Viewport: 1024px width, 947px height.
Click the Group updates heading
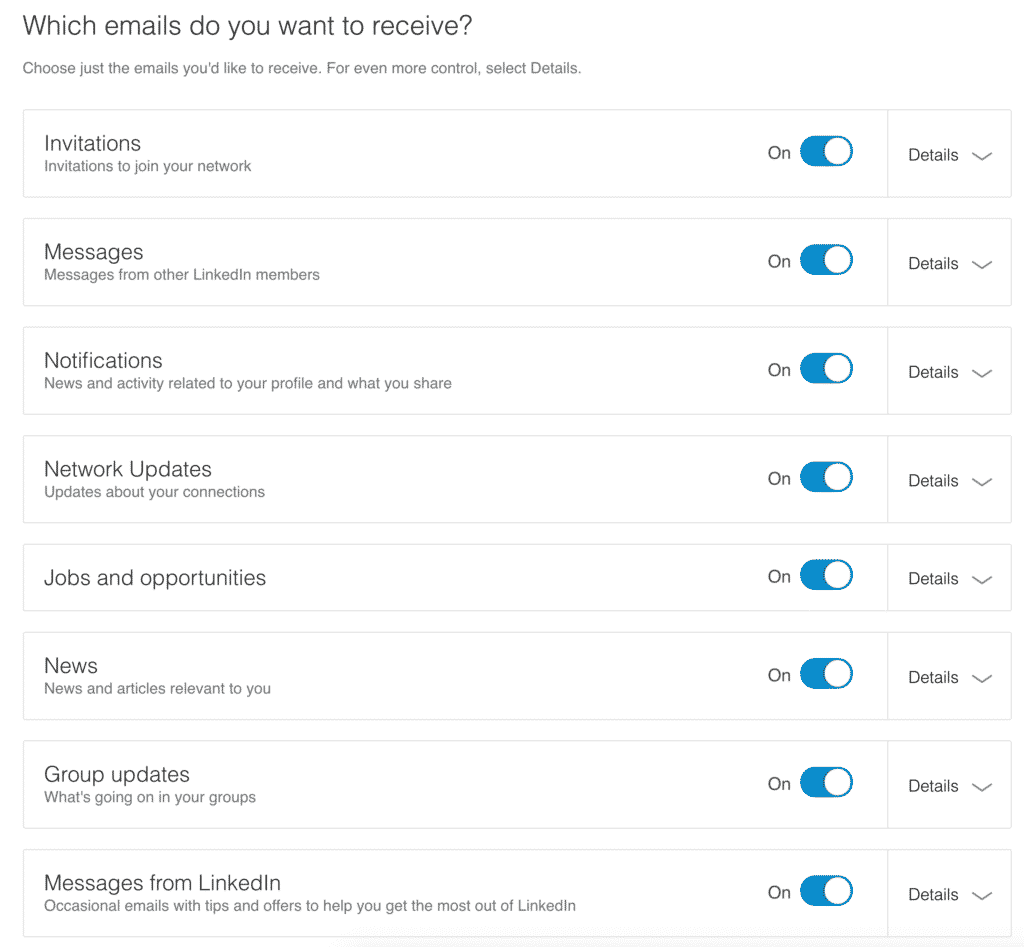coord(117,774)
